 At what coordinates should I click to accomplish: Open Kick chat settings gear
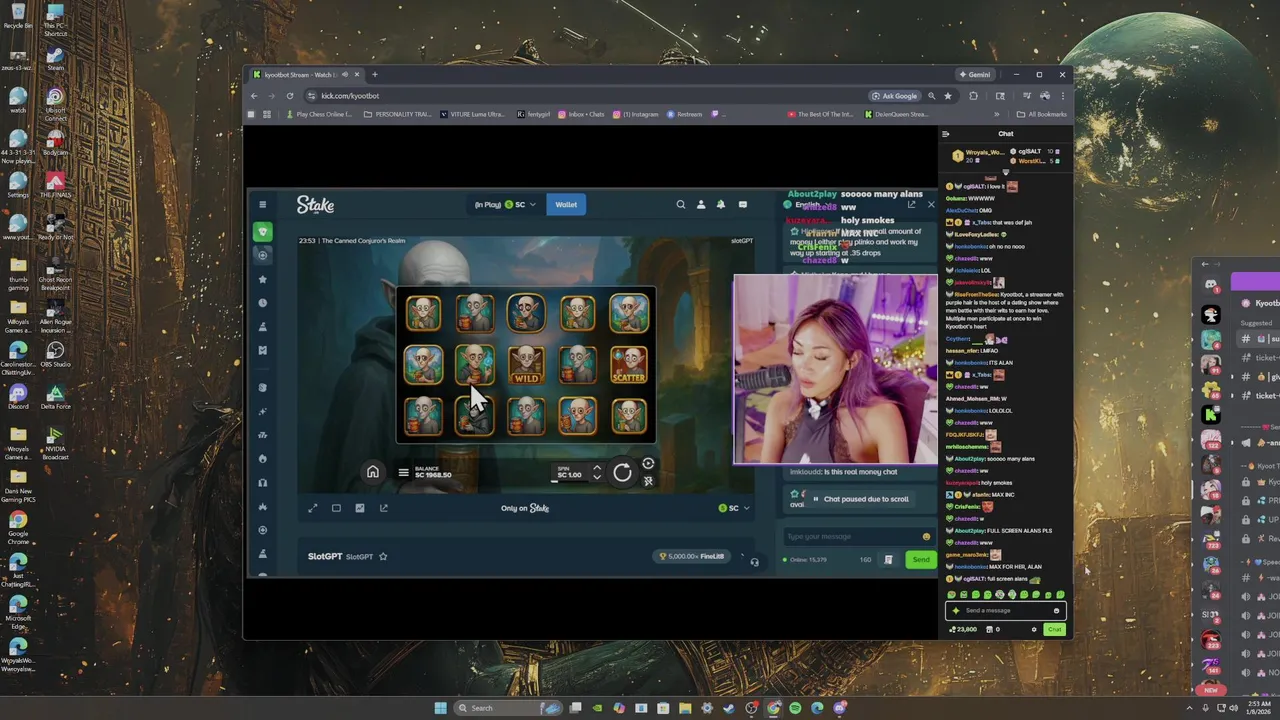click(x=1034, y=630)
